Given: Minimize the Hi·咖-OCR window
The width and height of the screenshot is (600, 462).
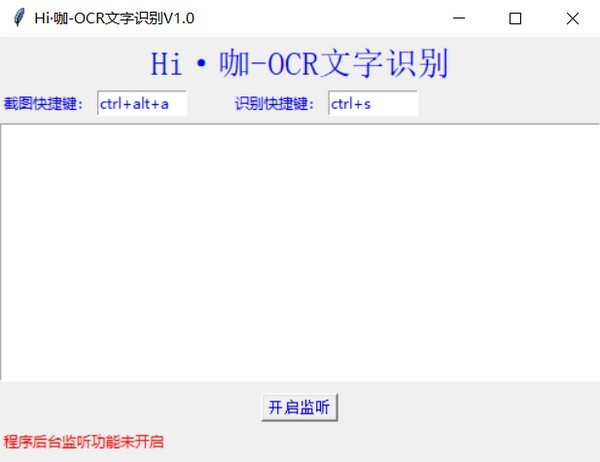Looking at the screenshot, I should [459, 18].
